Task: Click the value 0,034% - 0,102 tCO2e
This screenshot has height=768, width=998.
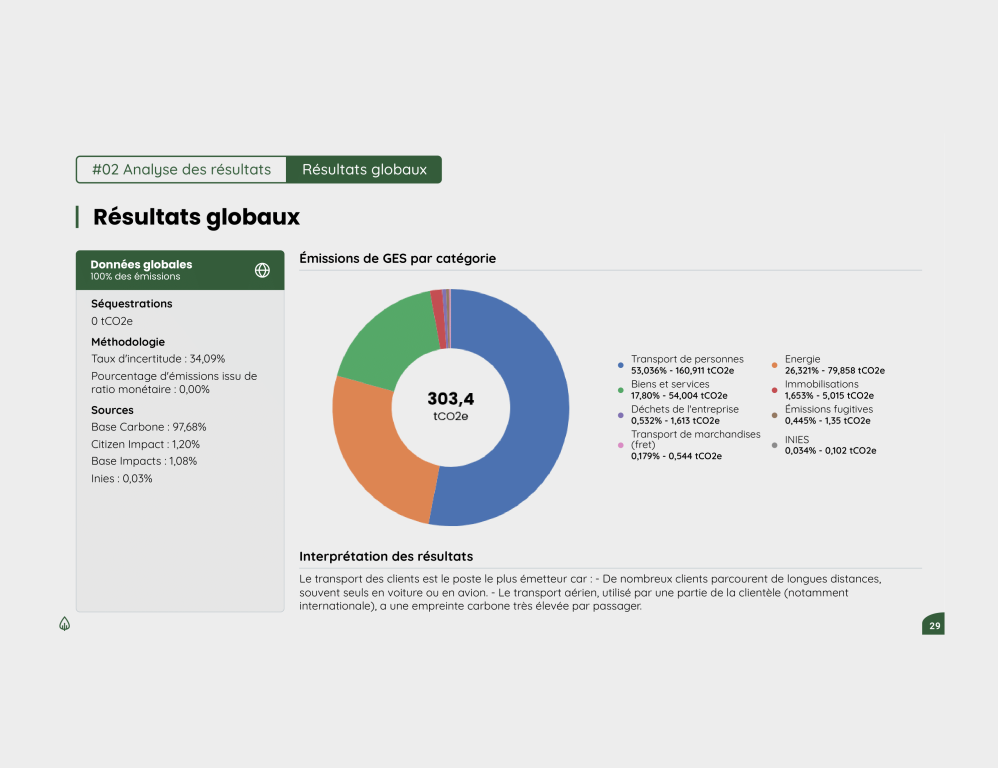Action: point(830,450)
